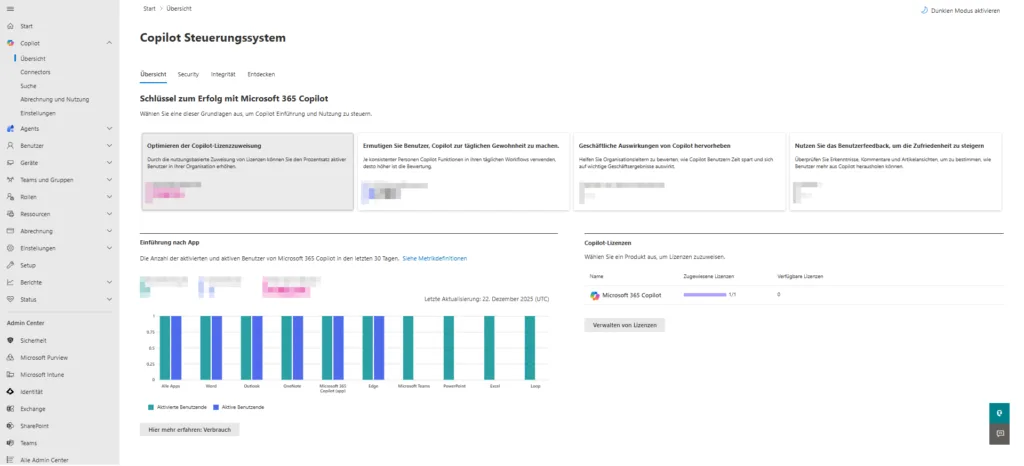Toggle 'Aktivierte Benutzende' legend entry
The height and width of the screenshot is (466, 1024).
[x=176, y=407]
